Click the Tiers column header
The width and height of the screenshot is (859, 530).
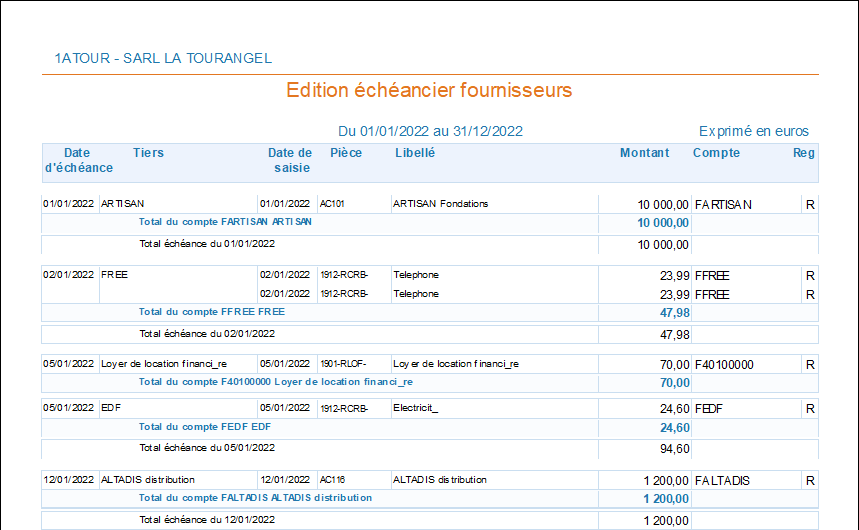tap(148, 153)
